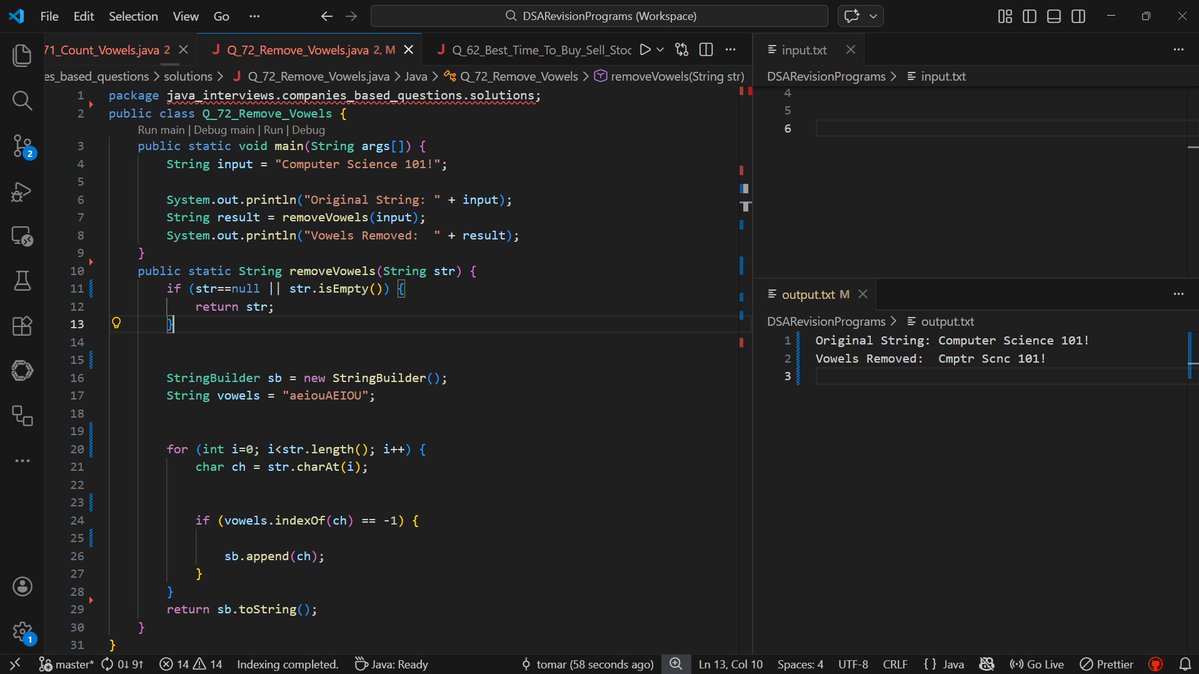Split the editor right
The image size is (1199, 674).
706,50
